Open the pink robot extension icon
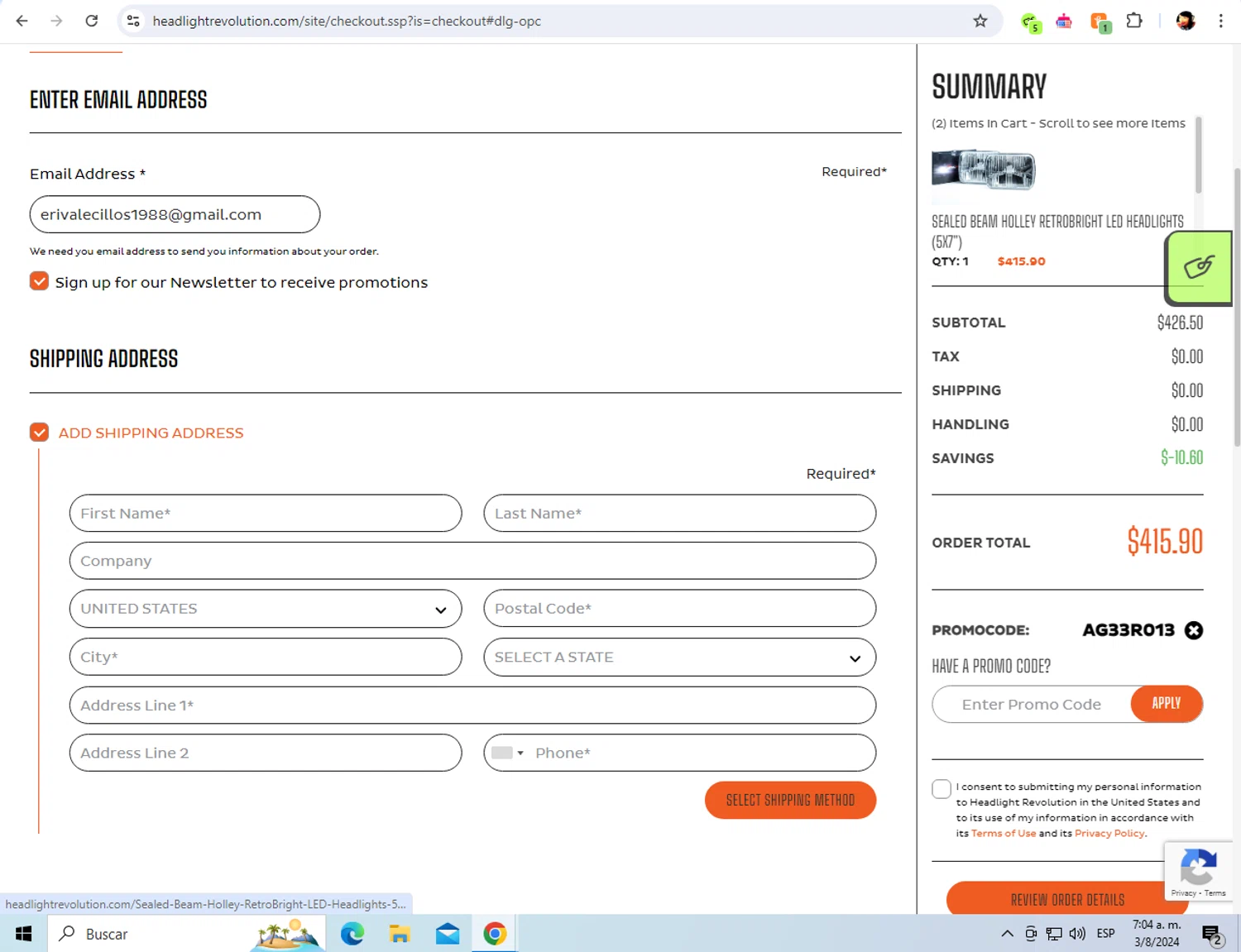 click(1064, 22)
